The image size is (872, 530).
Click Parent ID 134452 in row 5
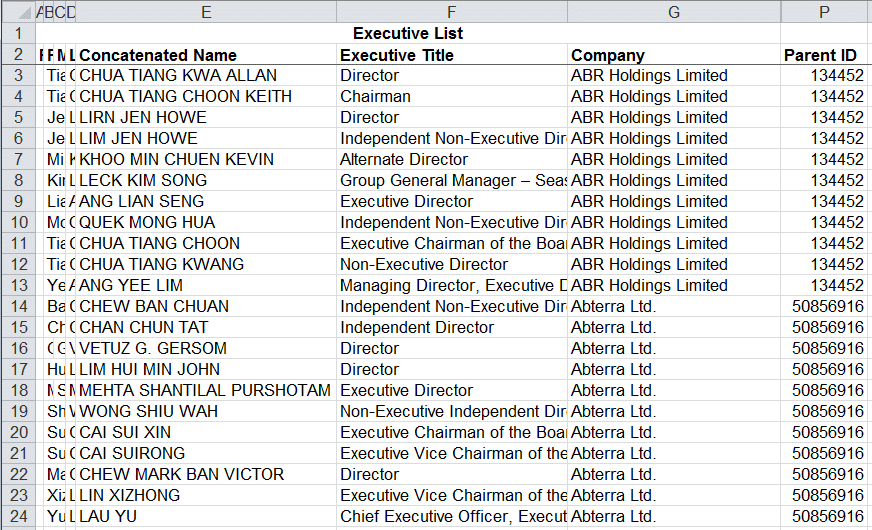click(825, 117)
